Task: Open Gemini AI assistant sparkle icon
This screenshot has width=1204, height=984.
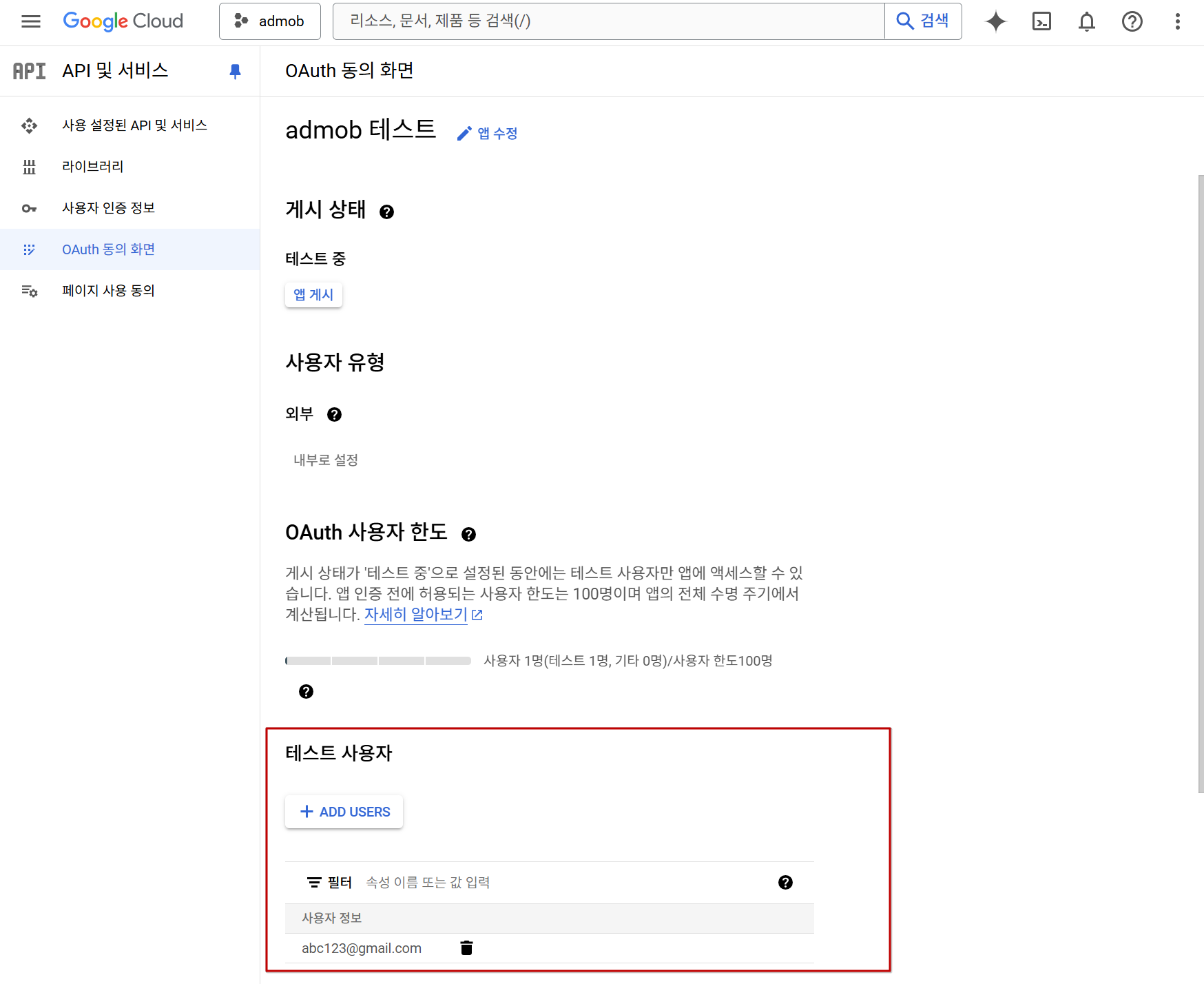Action: click(995, 21)
